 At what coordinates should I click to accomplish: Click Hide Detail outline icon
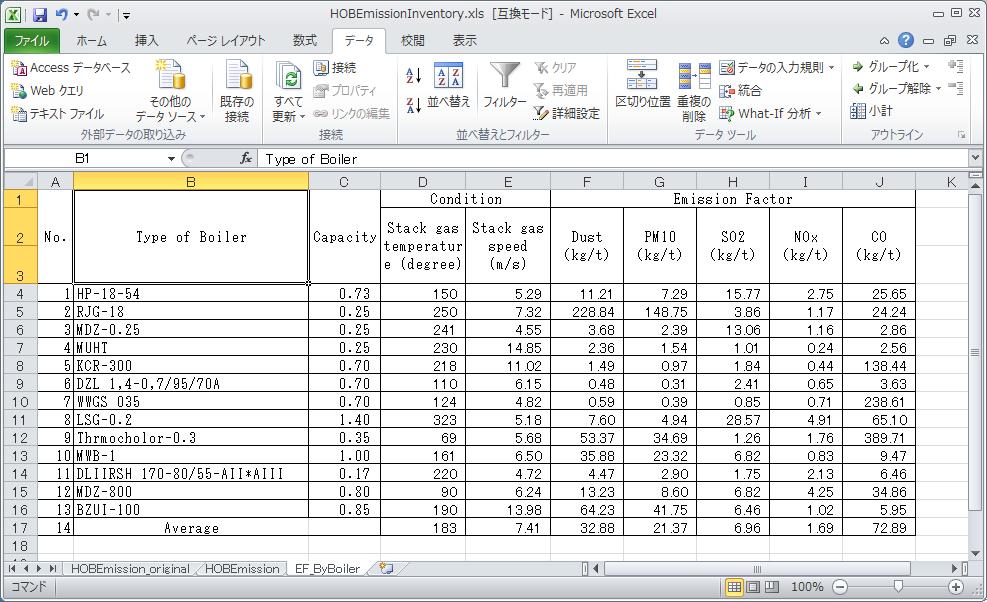click(x=955, y=89)
